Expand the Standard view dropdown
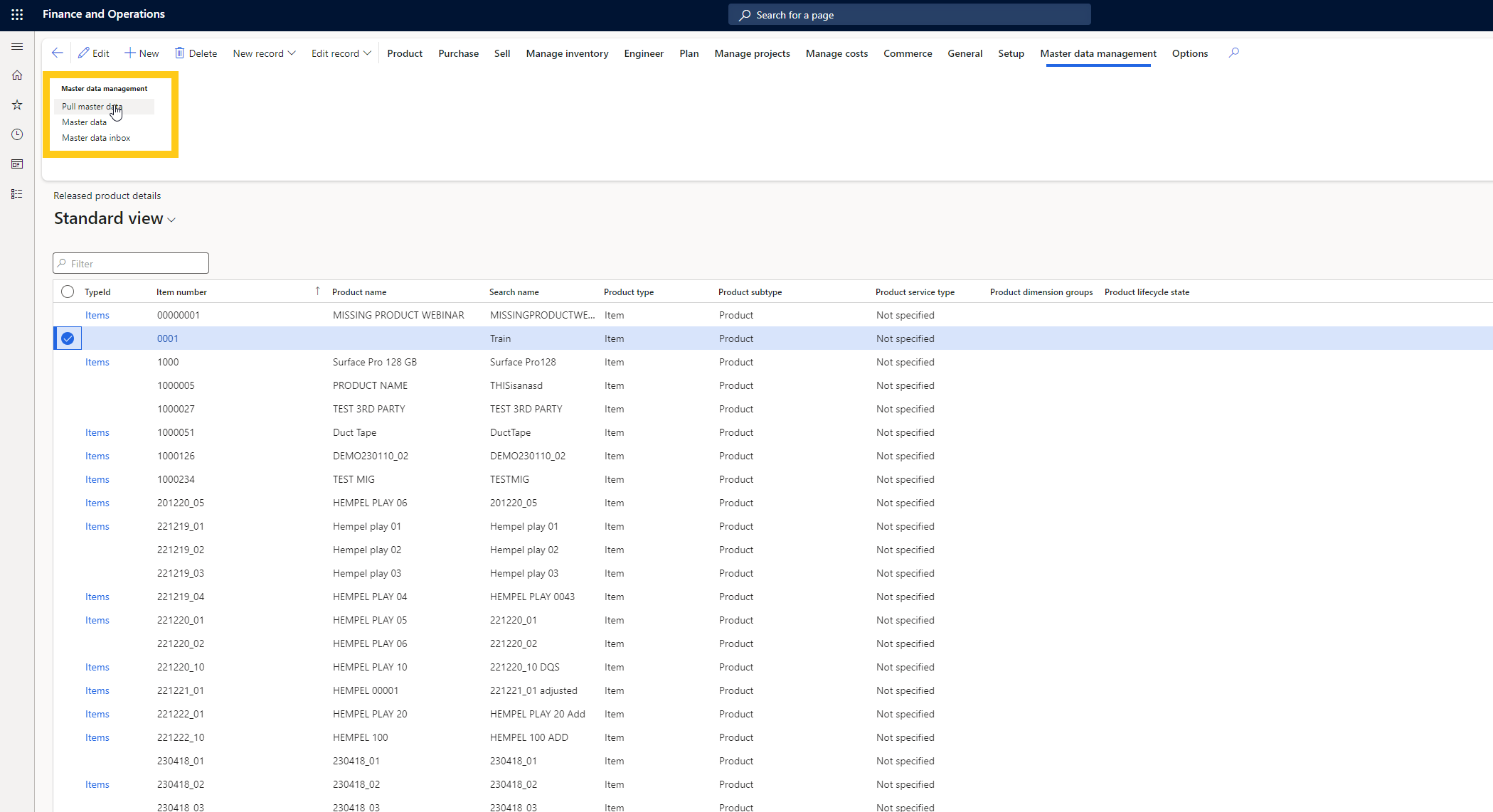 pos(172,219)
